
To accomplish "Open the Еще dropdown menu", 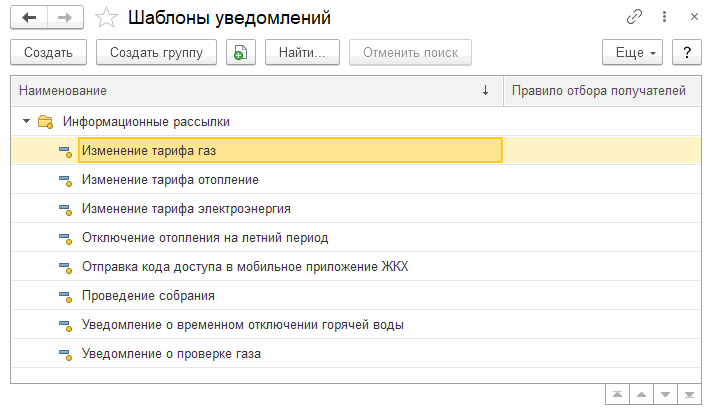I will (633, 53).
